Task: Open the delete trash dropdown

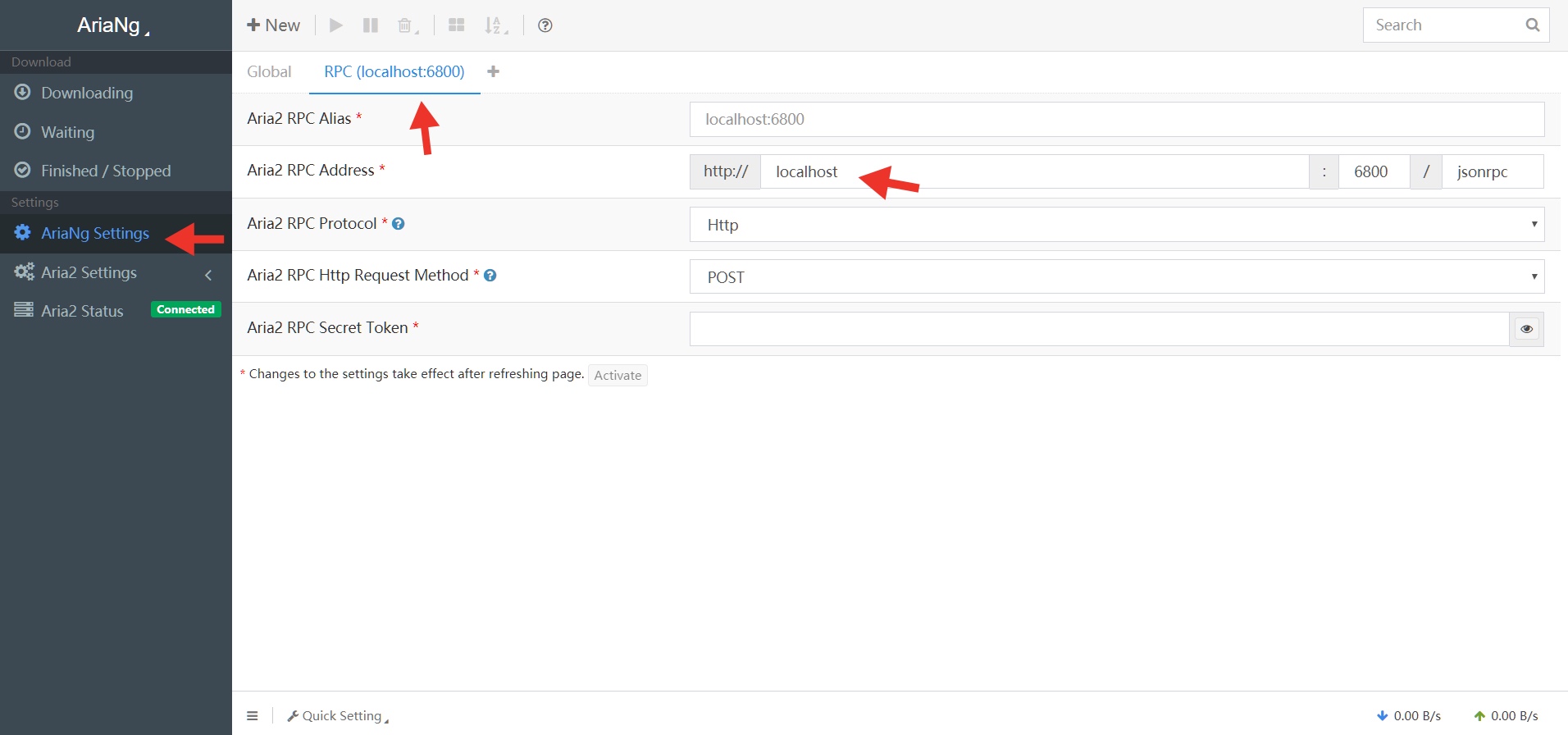Action: tap(408, 25)
